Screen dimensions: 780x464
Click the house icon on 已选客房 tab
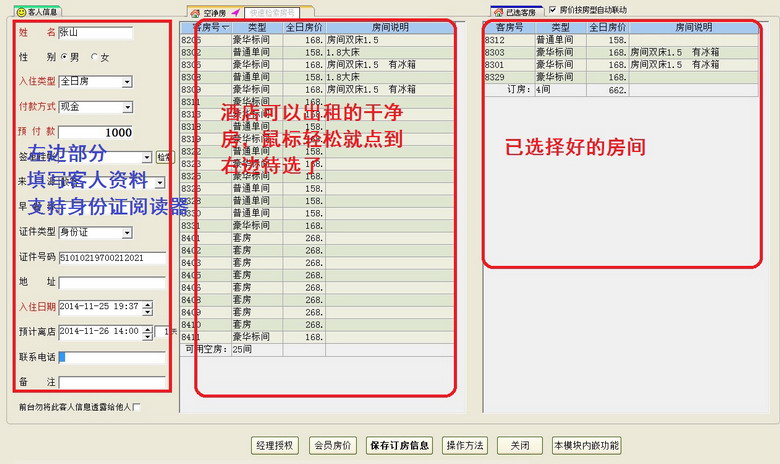pos(497,12)
